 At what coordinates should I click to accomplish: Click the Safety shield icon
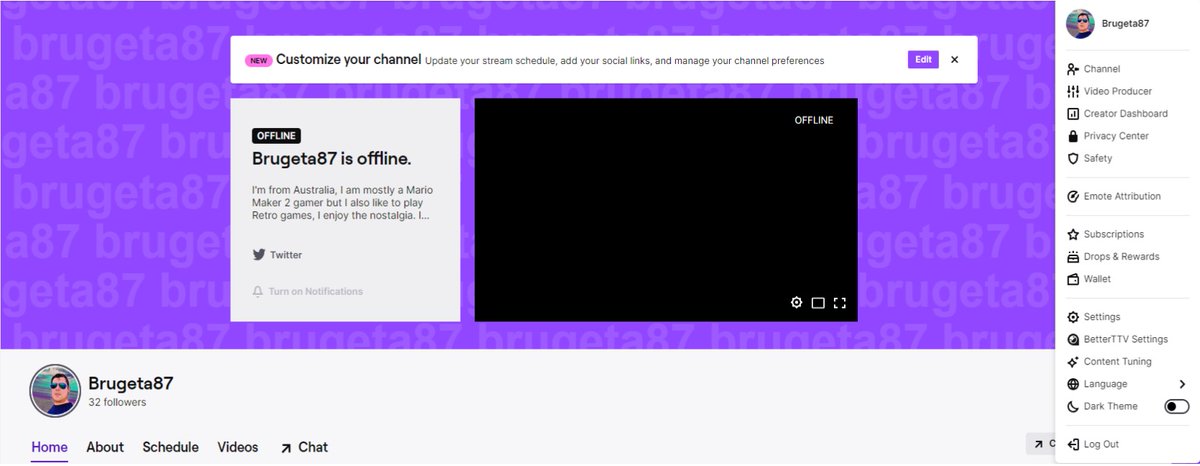tap(1073, 158)
